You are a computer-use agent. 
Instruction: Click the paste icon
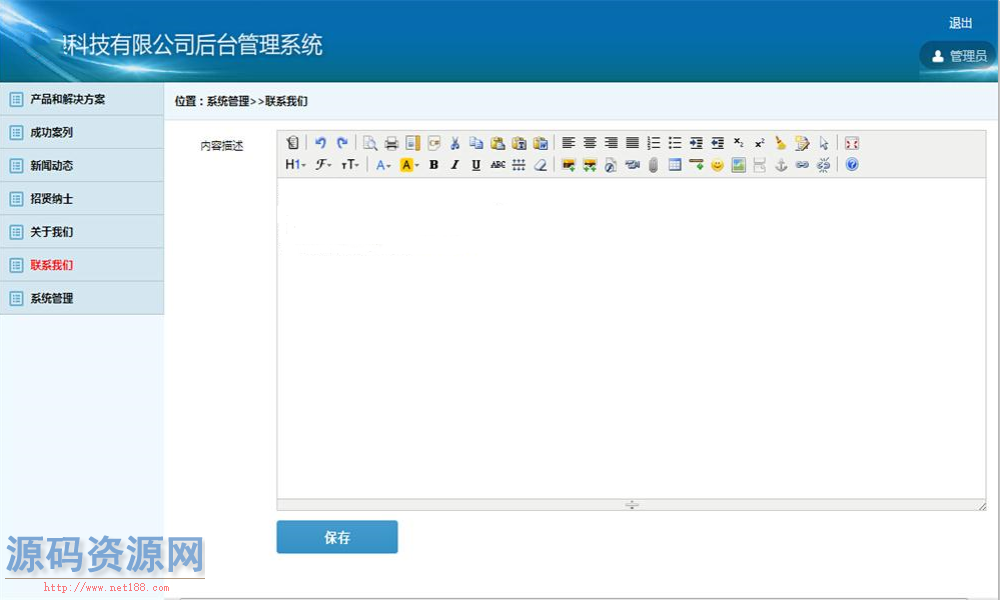(x=497, y=143)
